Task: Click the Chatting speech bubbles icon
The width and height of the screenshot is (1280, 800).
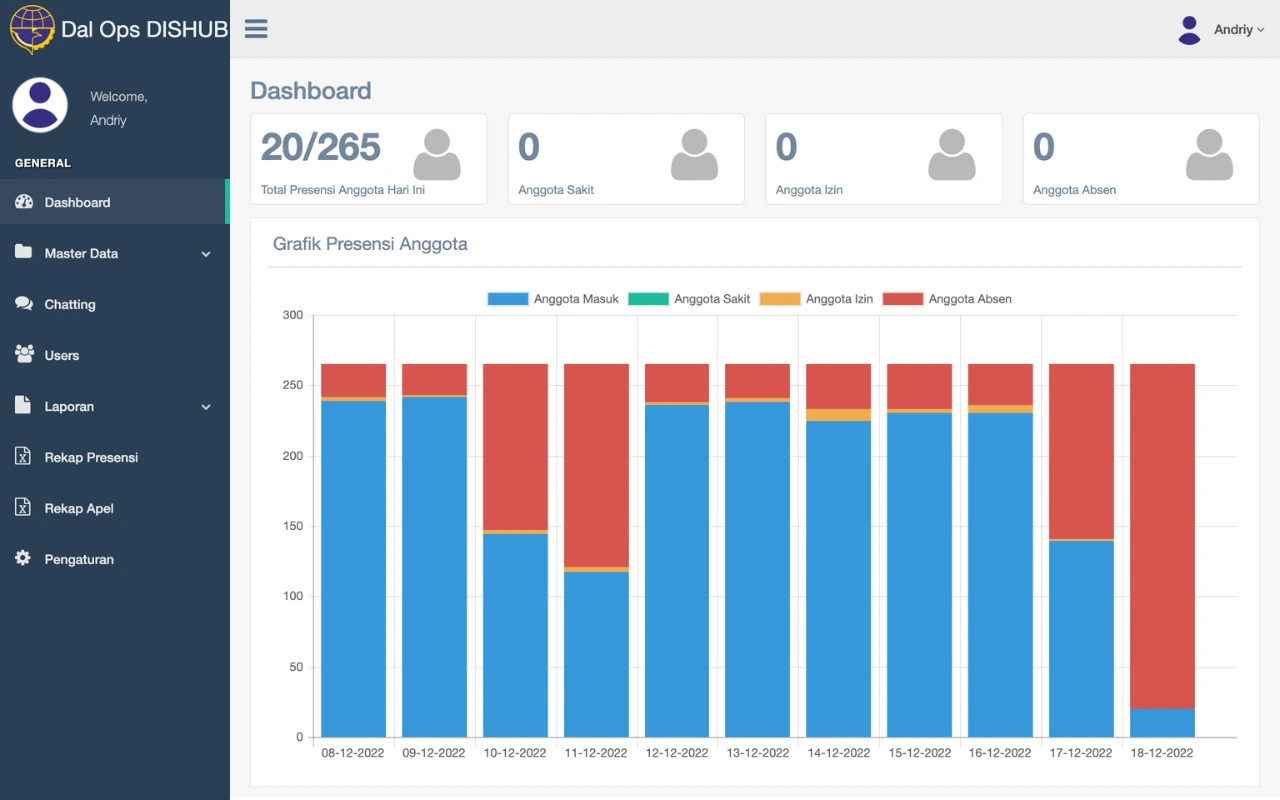Action: 24,304
